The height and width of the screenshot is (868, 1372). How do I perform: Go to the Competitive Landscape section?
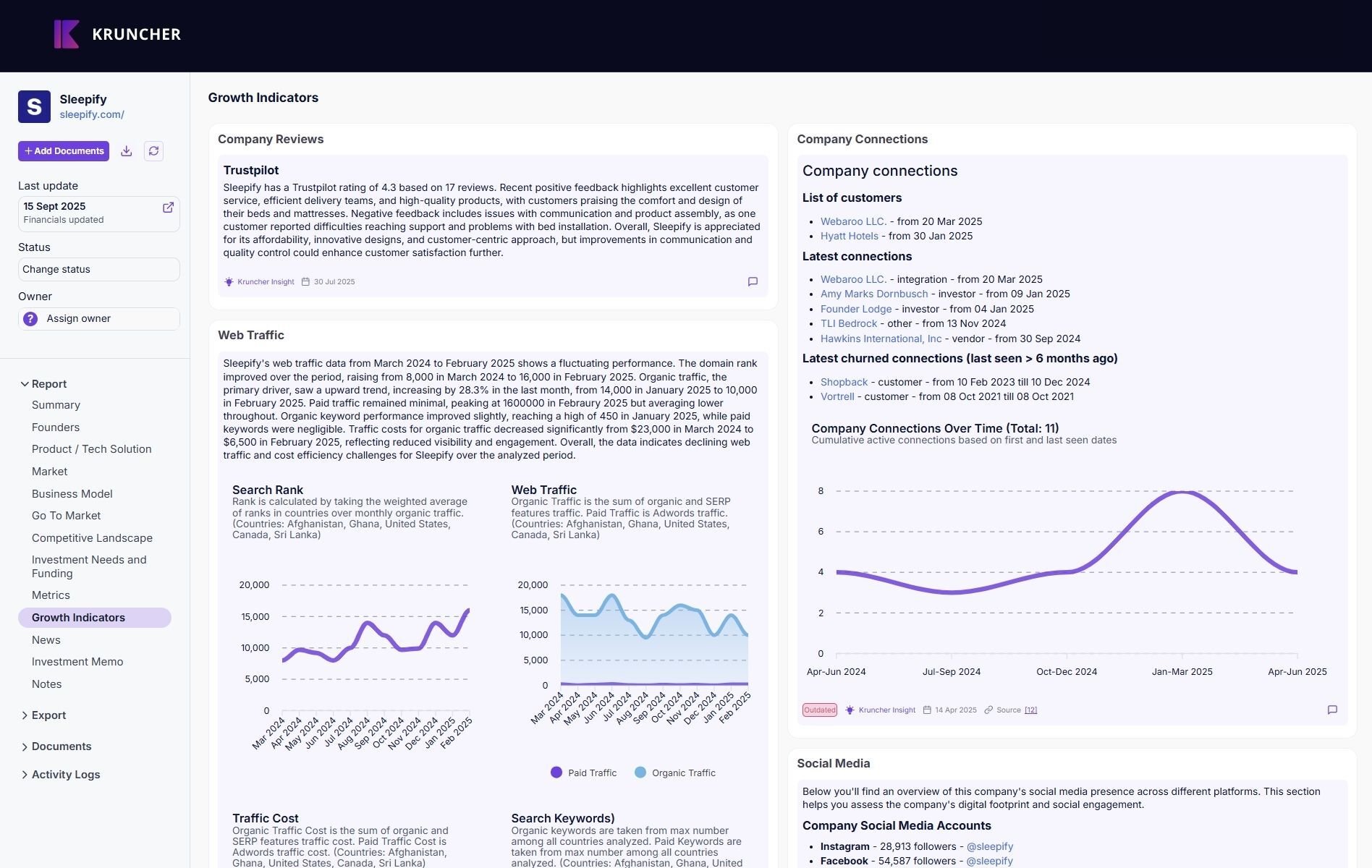92,538
